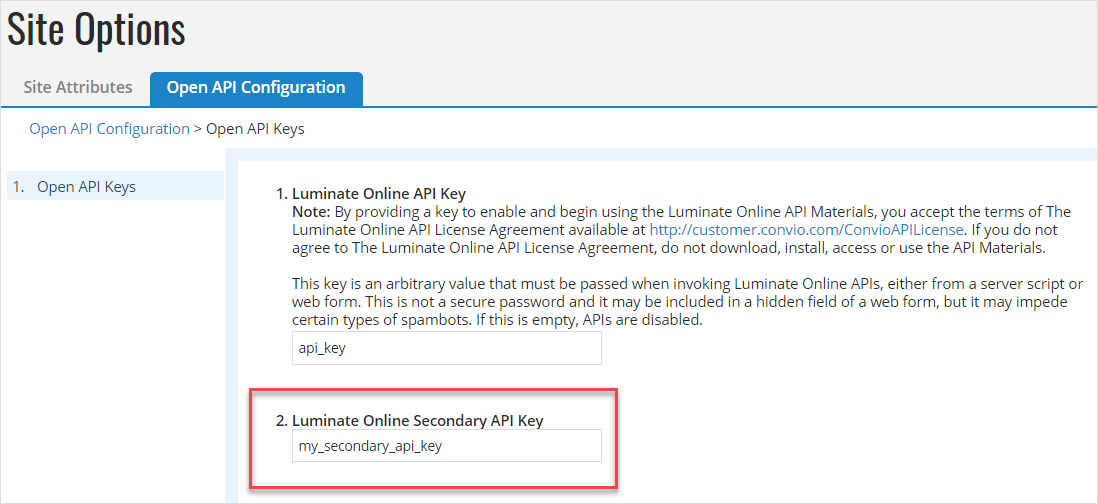The height and width of the screenshot is (504, 1098).
Task: Click the breadcrumb separator arrow
Action: 197,129
